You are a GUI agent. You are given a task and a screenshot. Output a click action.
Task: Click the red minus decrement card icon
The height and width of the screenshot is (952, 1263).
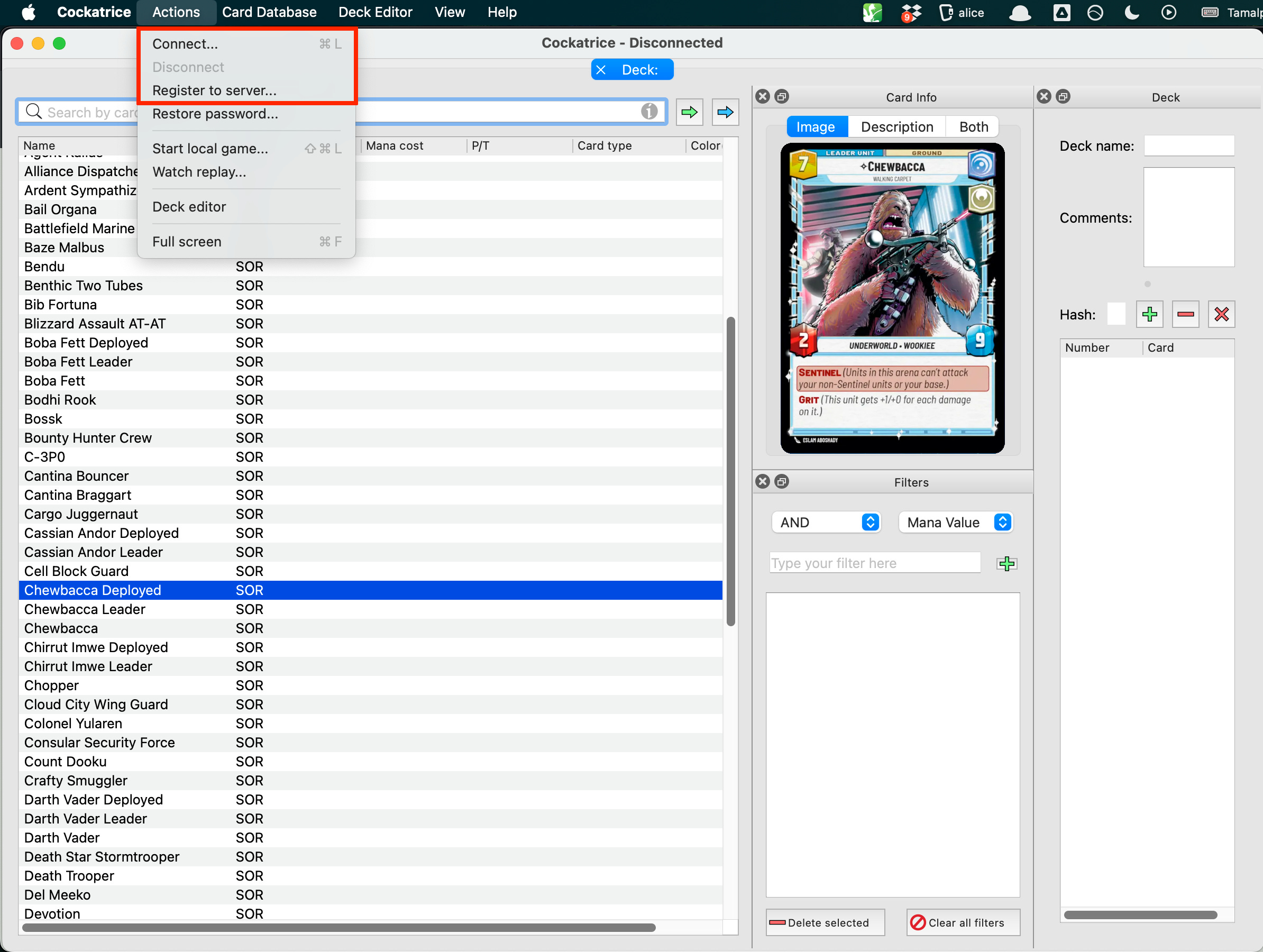[x=1185, y=314]
